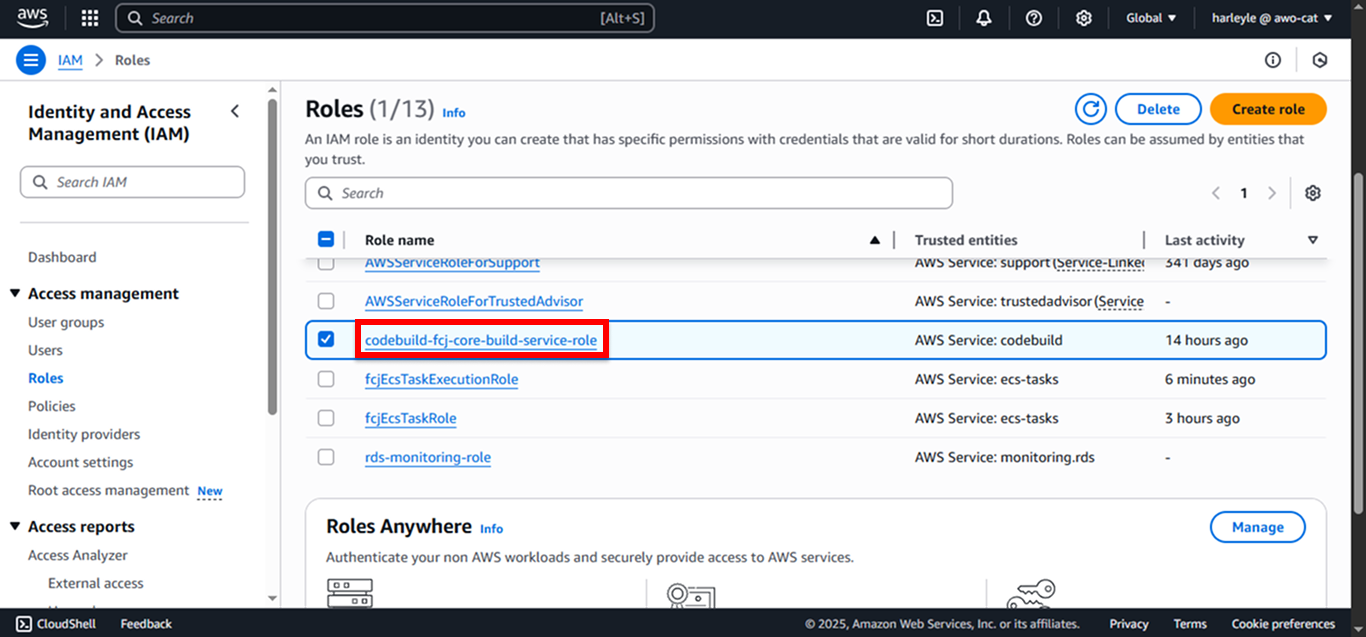Select fcjEcsTaskRole checkbox
1366x637 pixels.
point(326,418)
